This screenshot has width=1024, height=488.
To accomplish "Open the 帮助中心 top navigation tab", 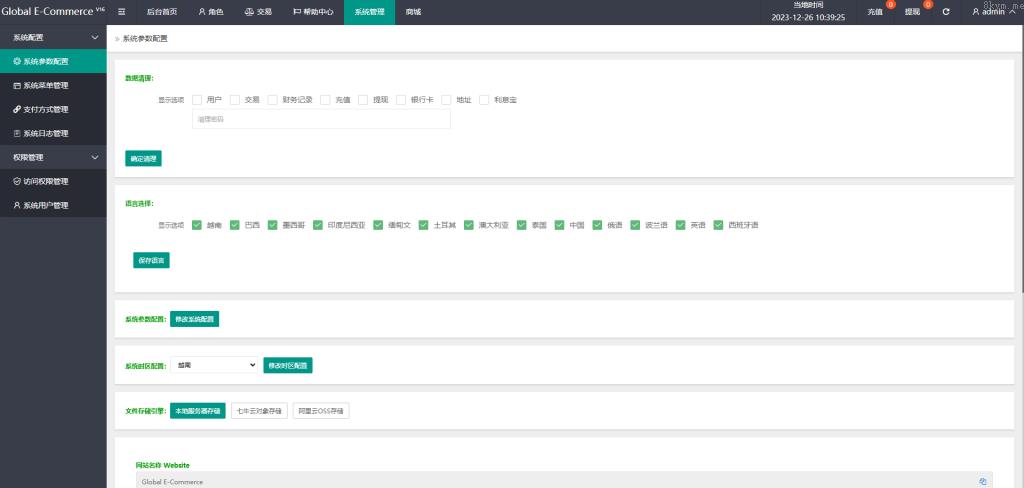I will (312, 12).
